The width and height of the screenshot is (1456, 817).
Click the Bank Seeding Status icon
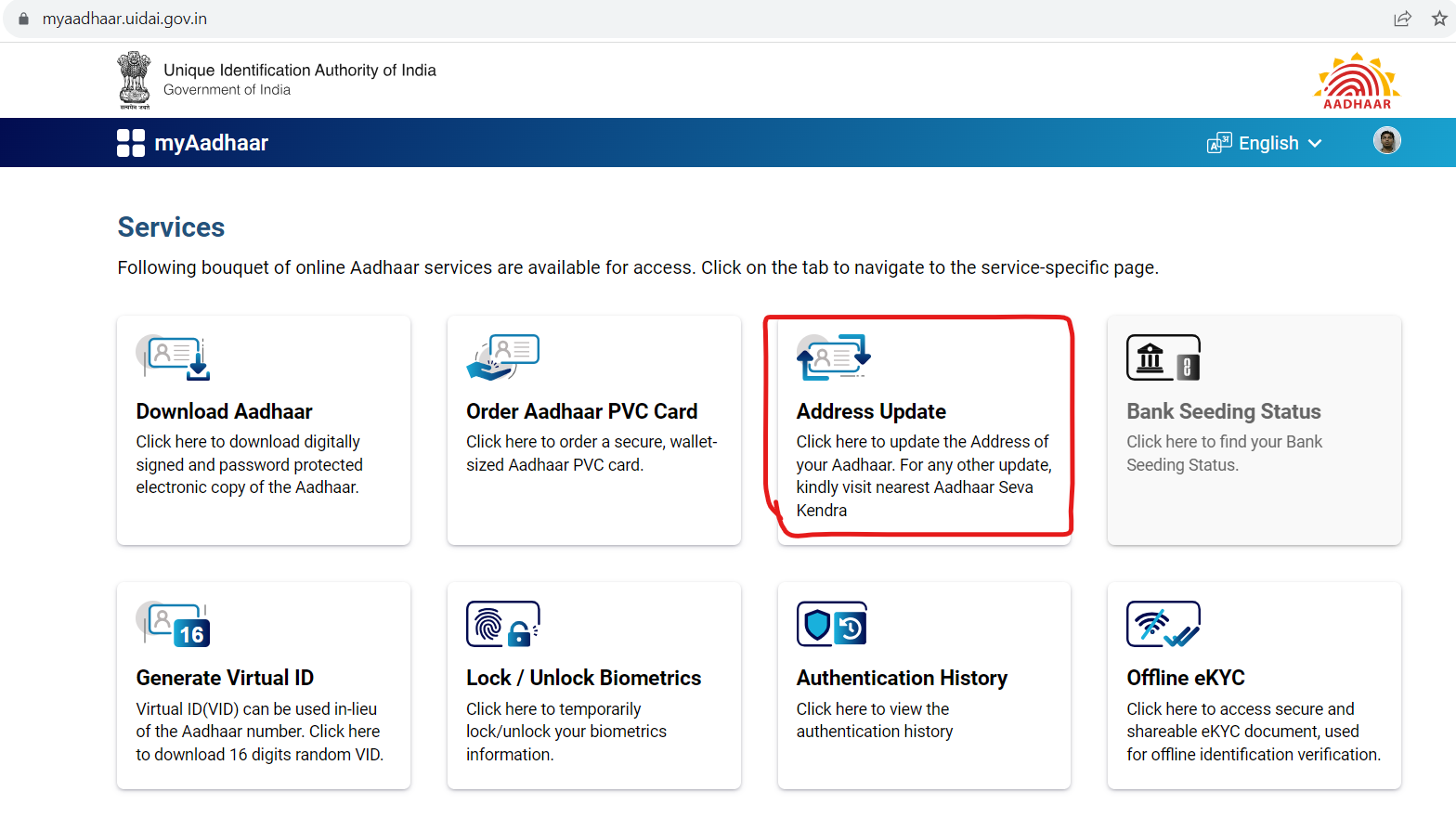(x=1163, y=357)
